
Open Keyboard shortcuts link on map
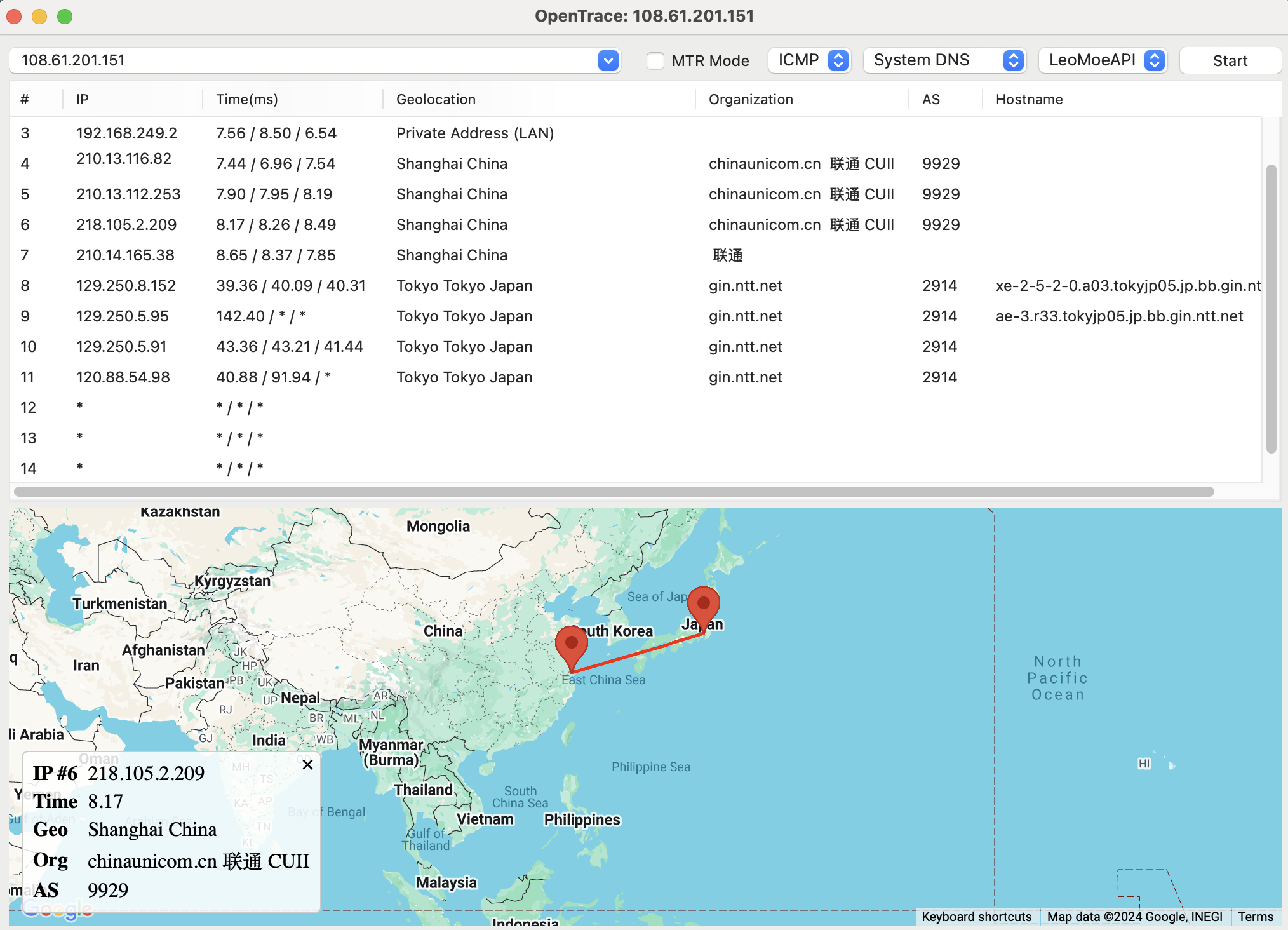pos(976,917)
